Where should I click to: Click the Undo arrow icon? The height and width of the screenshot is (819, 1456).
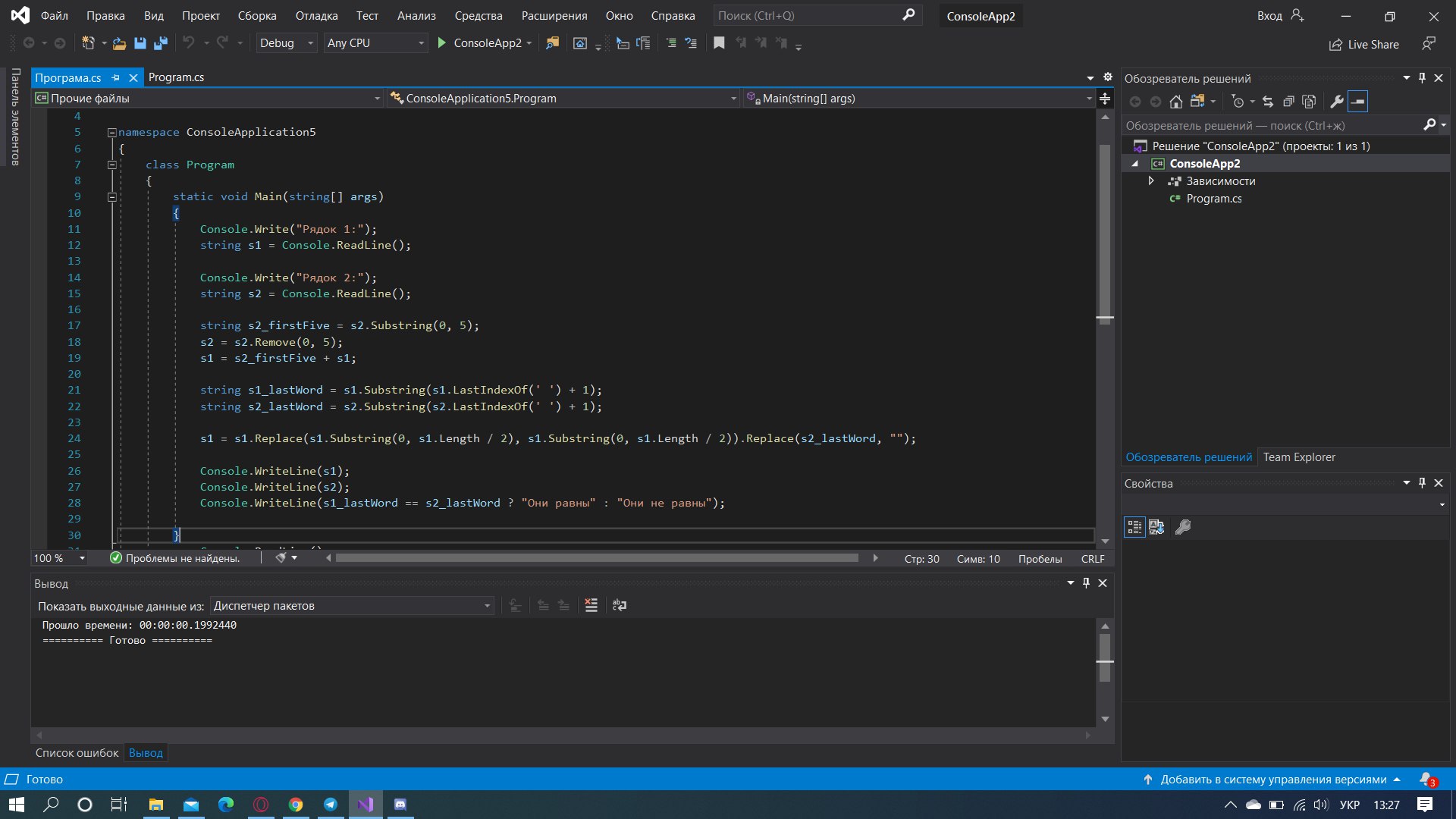pos(189,43)
